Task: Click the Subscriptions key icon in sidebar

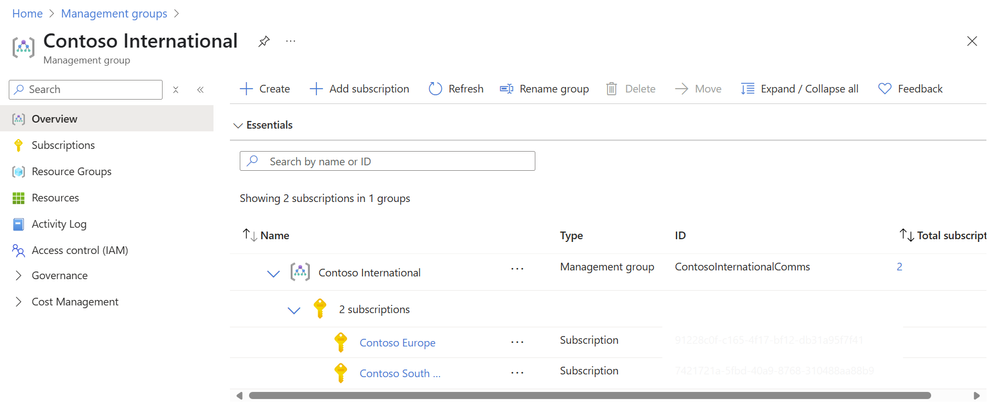Action: (x=18, y=145)
